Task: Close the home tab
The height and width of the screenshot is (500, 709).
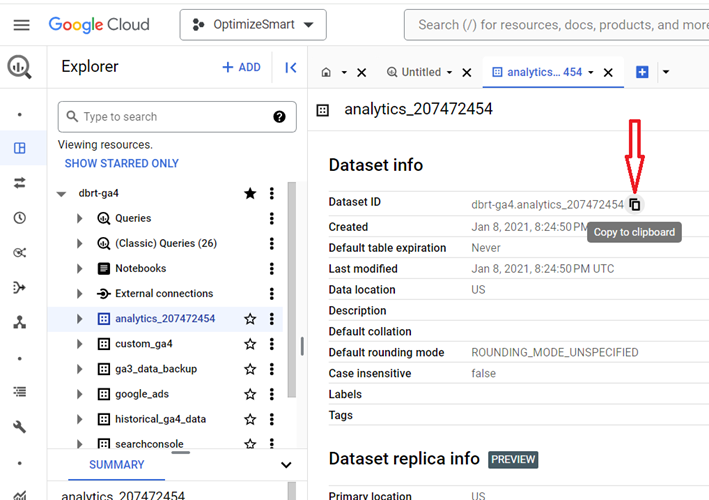Action: [x=361, y=72]
